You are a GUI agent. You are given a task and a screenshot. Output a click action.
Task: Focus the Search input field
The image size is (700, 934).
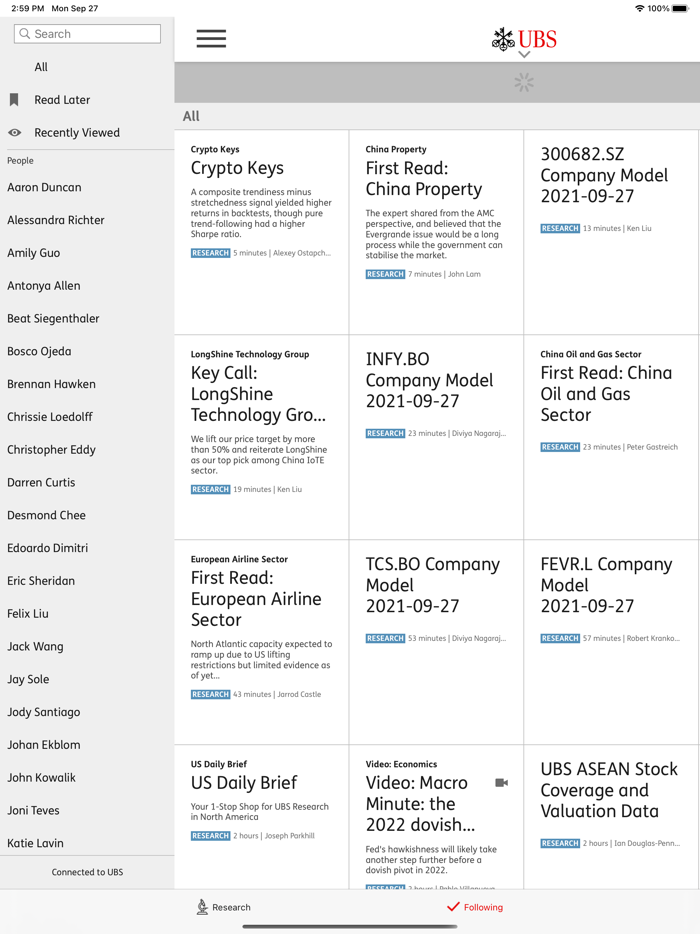coord(87,34)
